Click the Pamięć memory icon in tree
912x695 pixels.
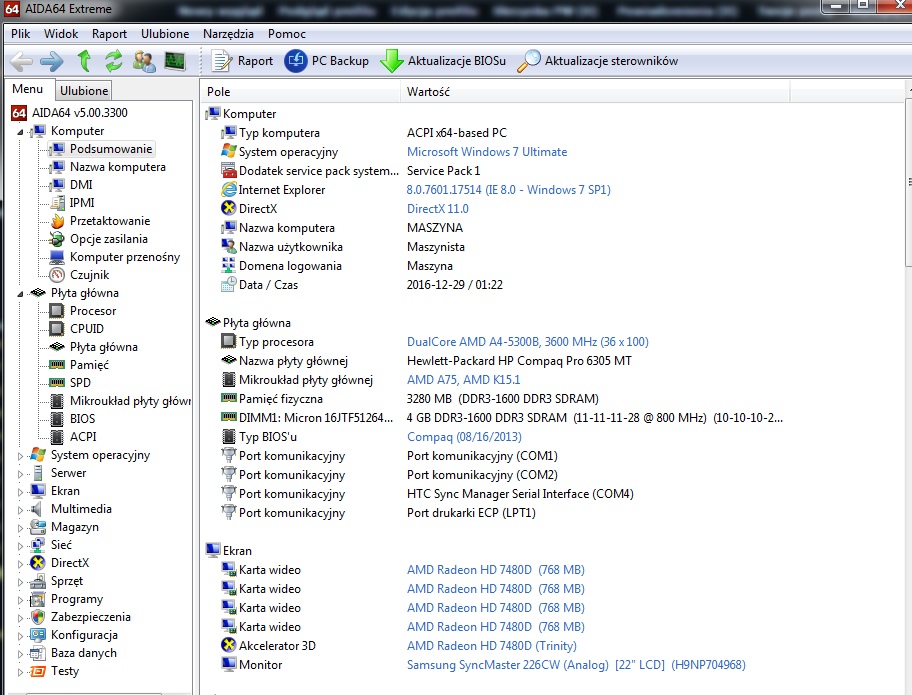pyautogui.click(x=57, y=365)
